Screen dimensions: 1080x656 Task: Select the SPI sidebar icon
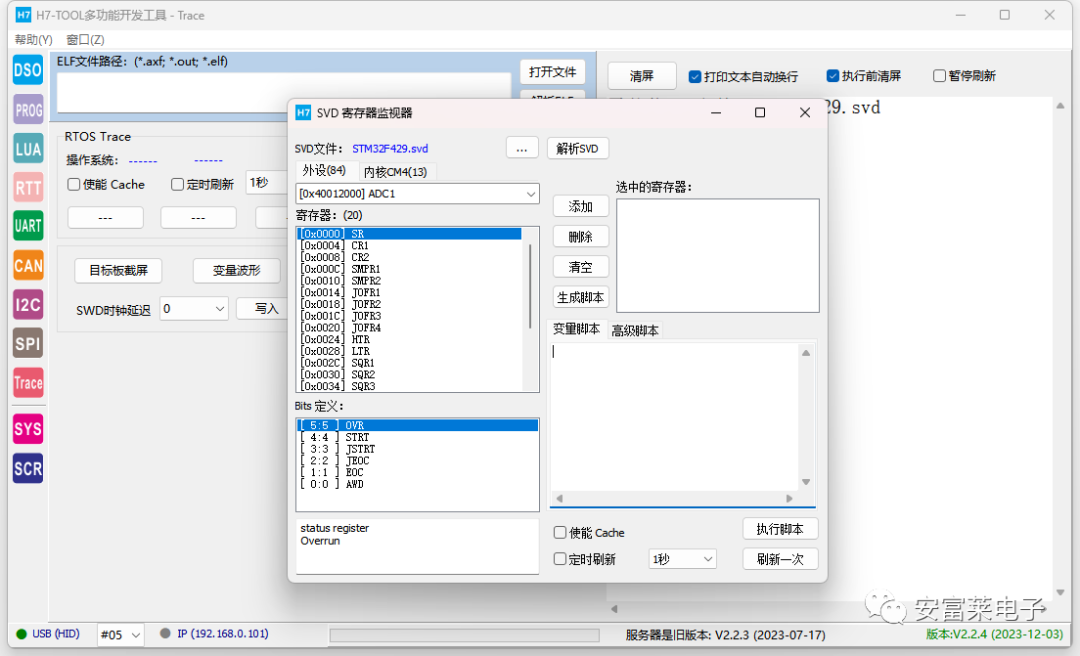tap(28, 343)
